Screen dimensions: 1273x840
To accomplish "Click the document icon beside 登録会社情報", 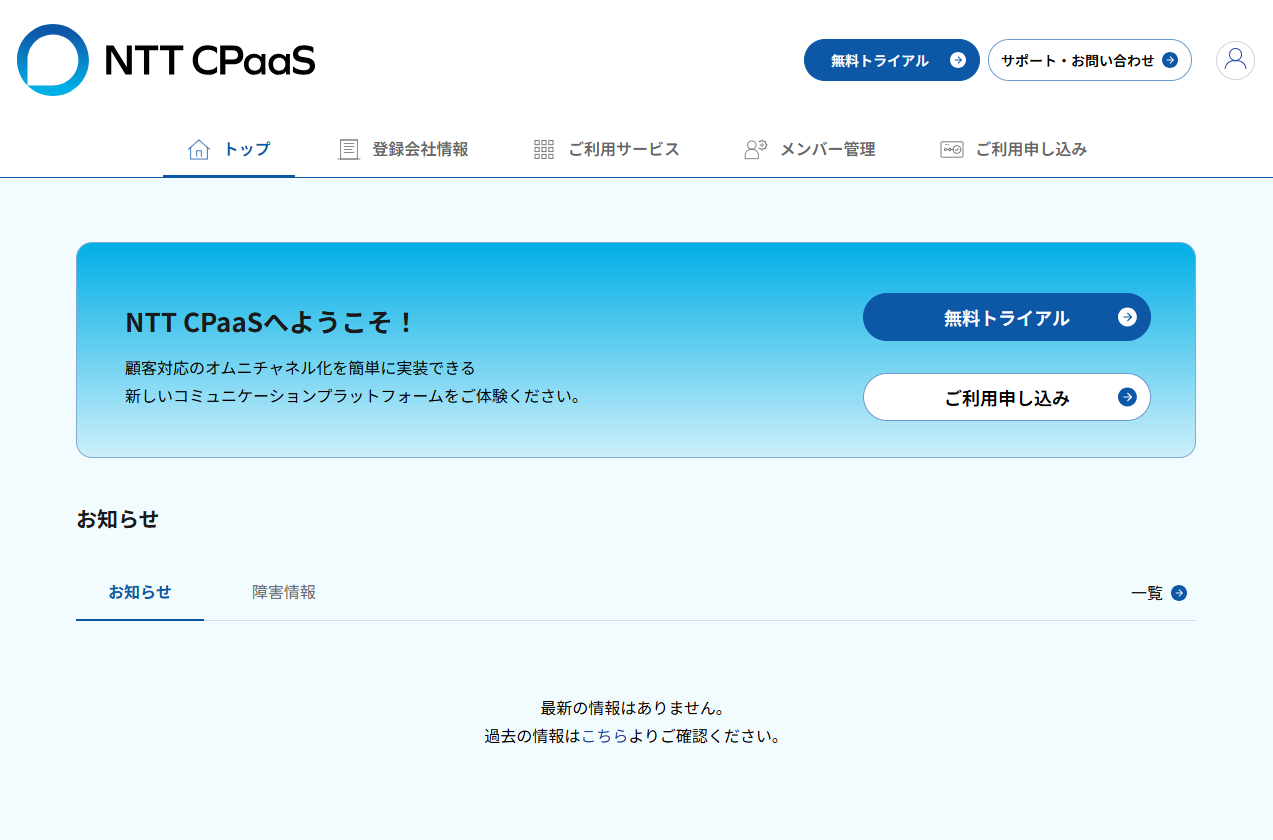I will 349,149.
